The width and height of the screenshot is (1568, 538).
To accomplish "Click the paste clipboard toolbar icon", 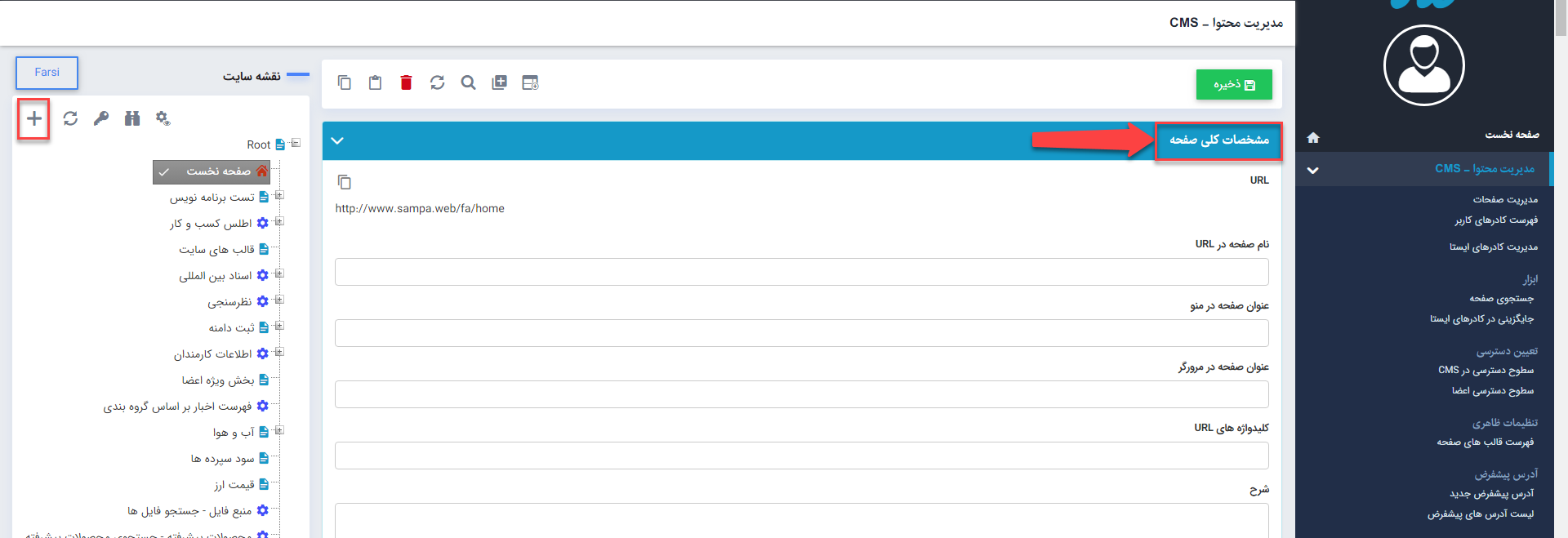I will [375, 82].
